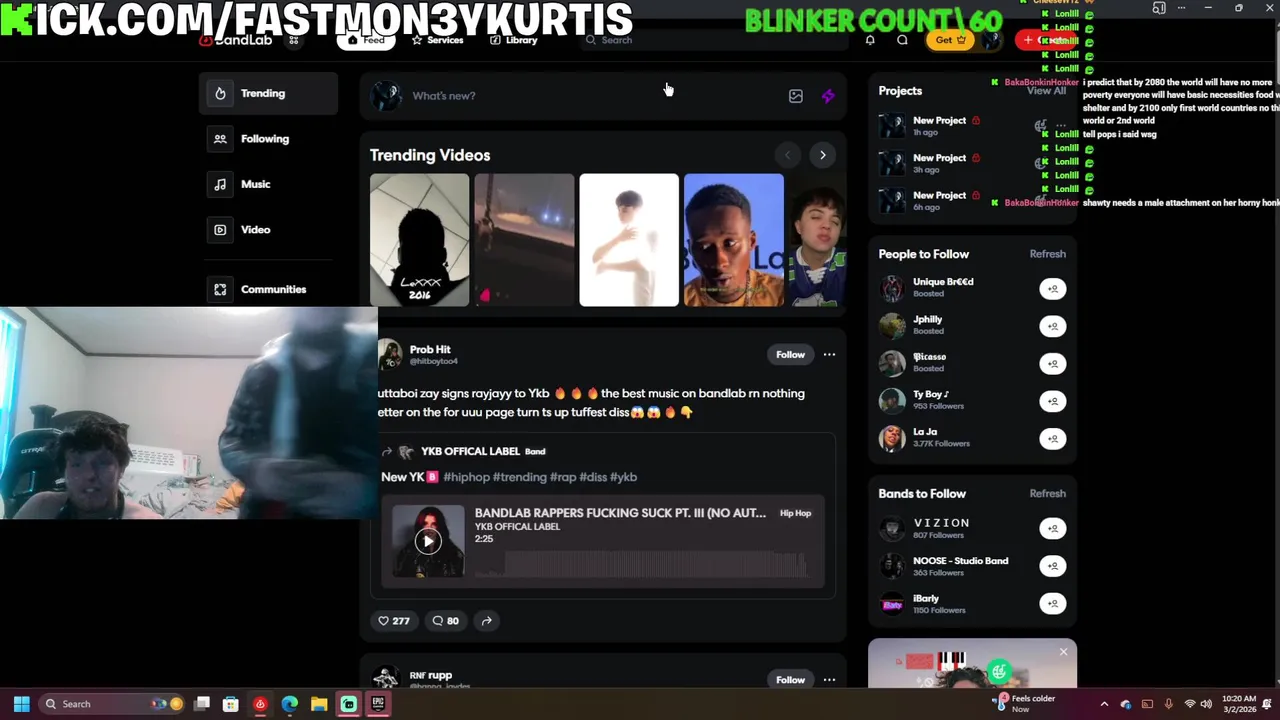1280x720 pixels.
Task: Open the 80 comments on post
Action: point(445,621)
